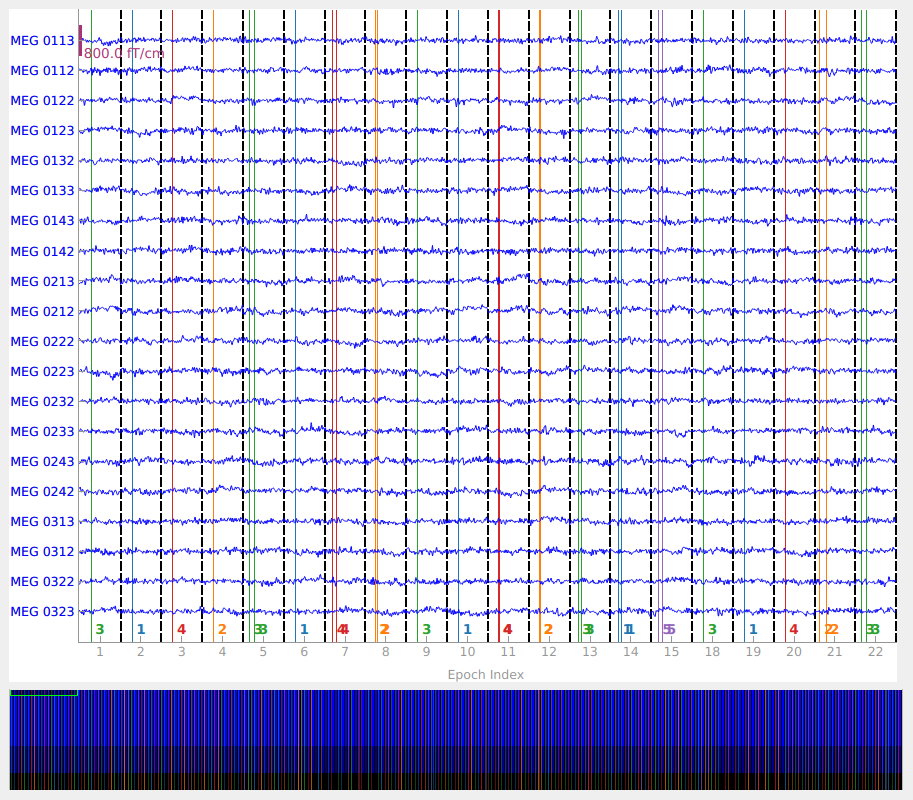Click epoch index 21 tick label

(x=834, y=652)
